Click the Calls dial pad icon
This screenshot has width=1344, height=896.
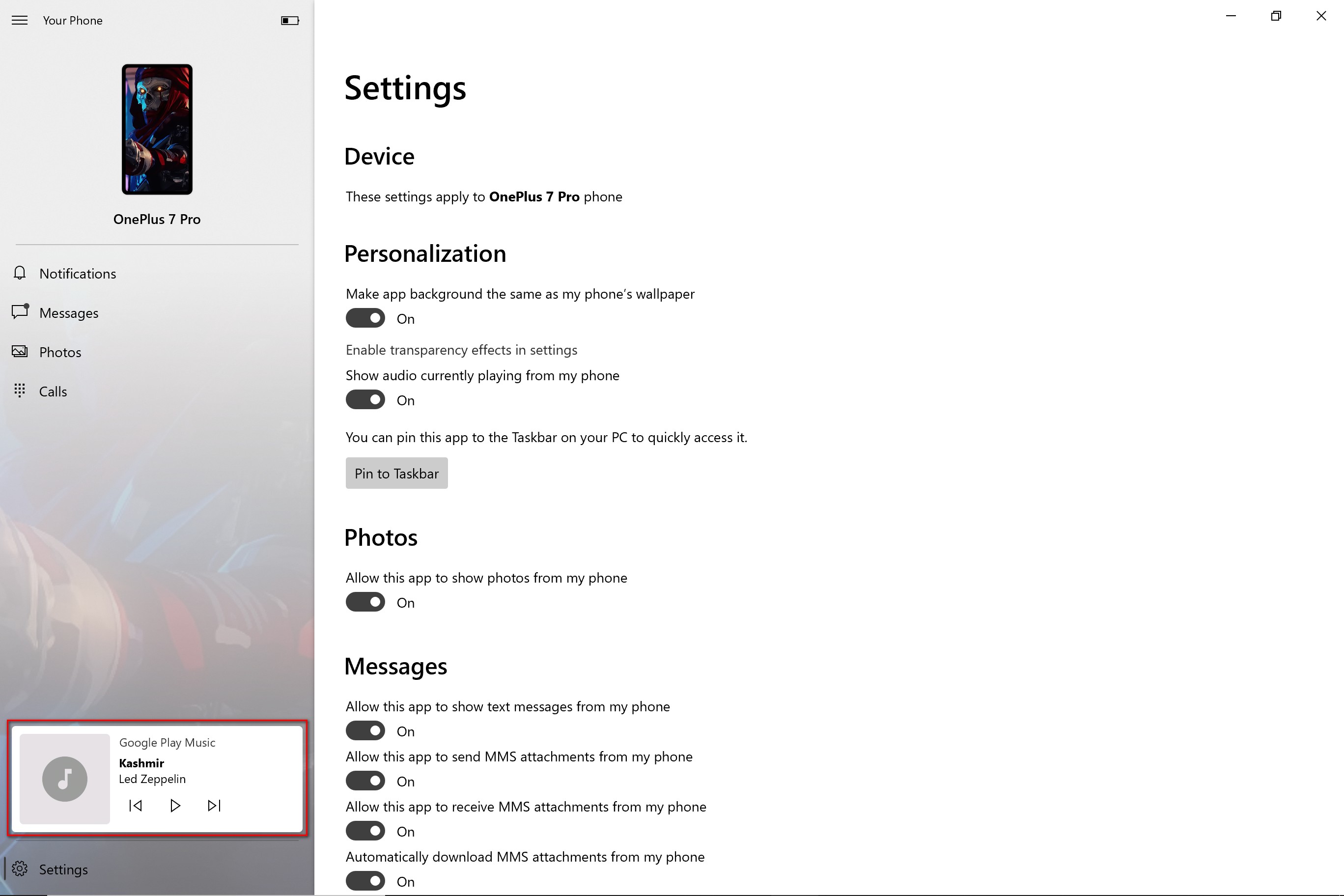point(20,391)
